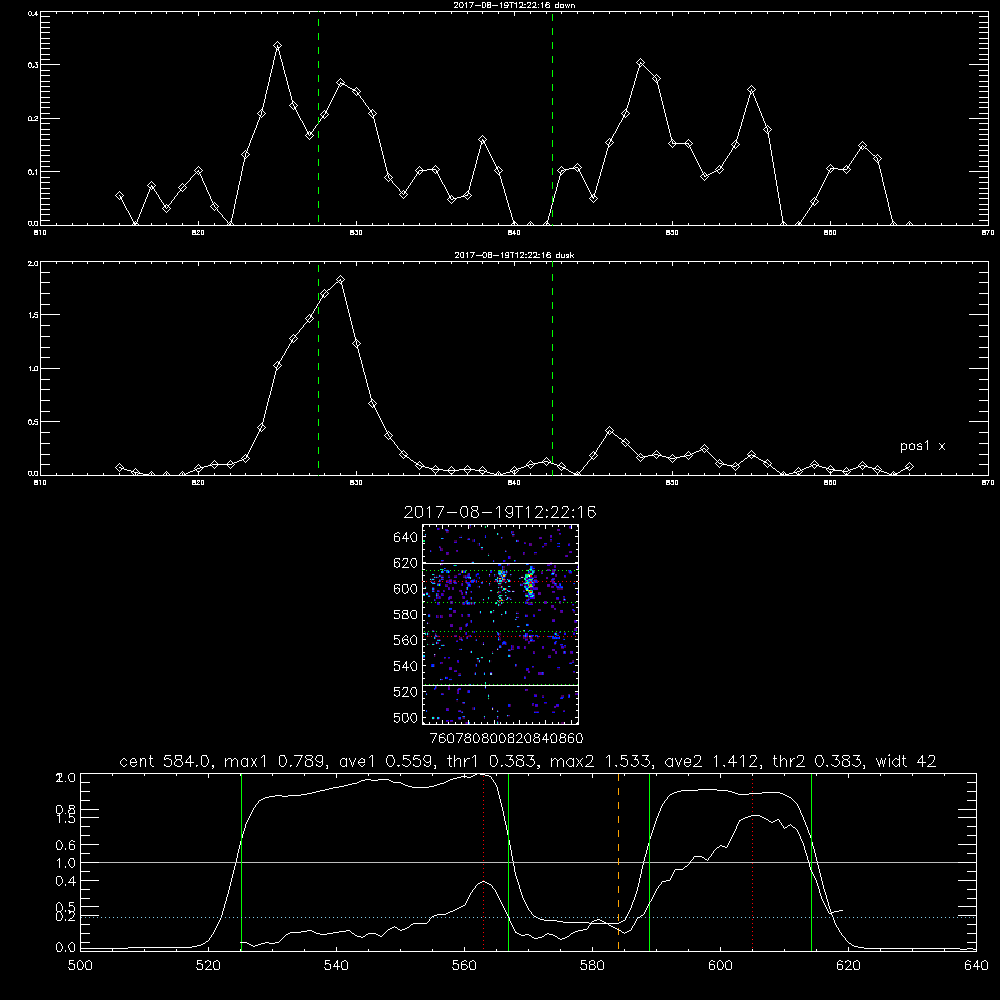The height and width of the screenshot is (1000, 1000).
Task: Click bottom plot's '600' x-axis label
Action: [720, 966]
